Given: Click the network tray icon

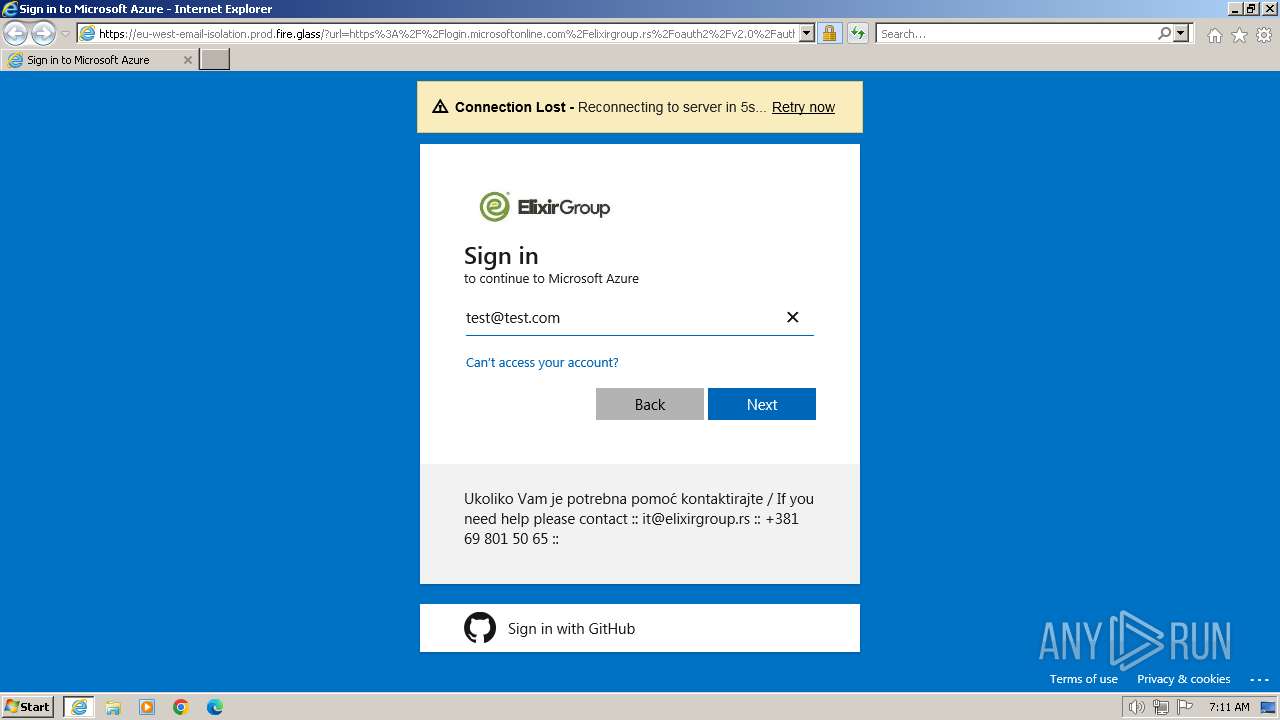Looking at the screenshot, I should (x=1161, y=707).
